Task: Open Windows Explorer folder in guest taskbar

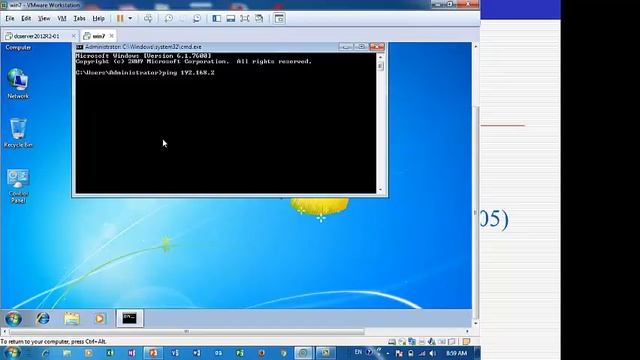Action: pos(71,318)
